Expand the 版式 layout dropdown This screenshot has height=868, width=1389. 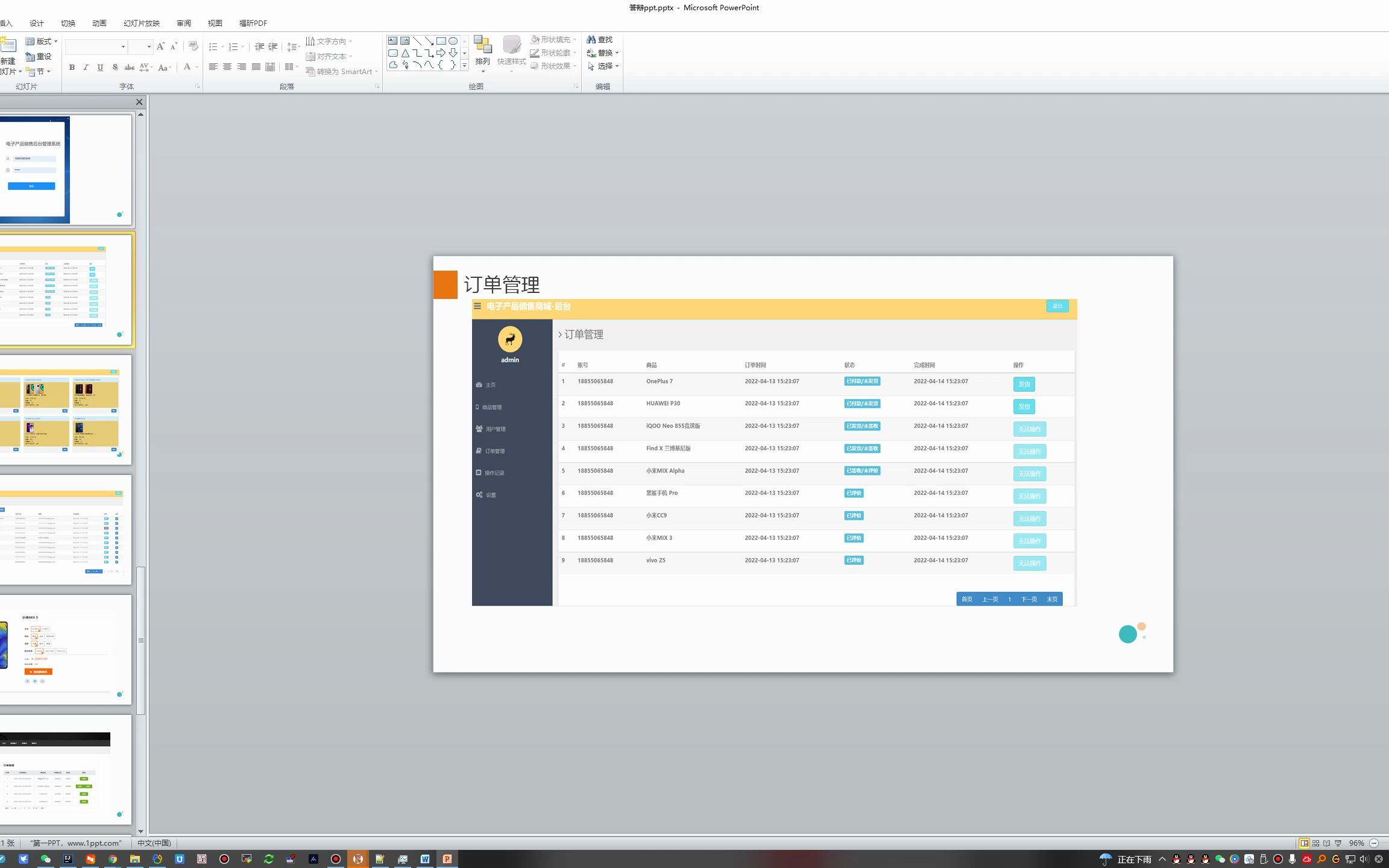[x=42, y=41]
